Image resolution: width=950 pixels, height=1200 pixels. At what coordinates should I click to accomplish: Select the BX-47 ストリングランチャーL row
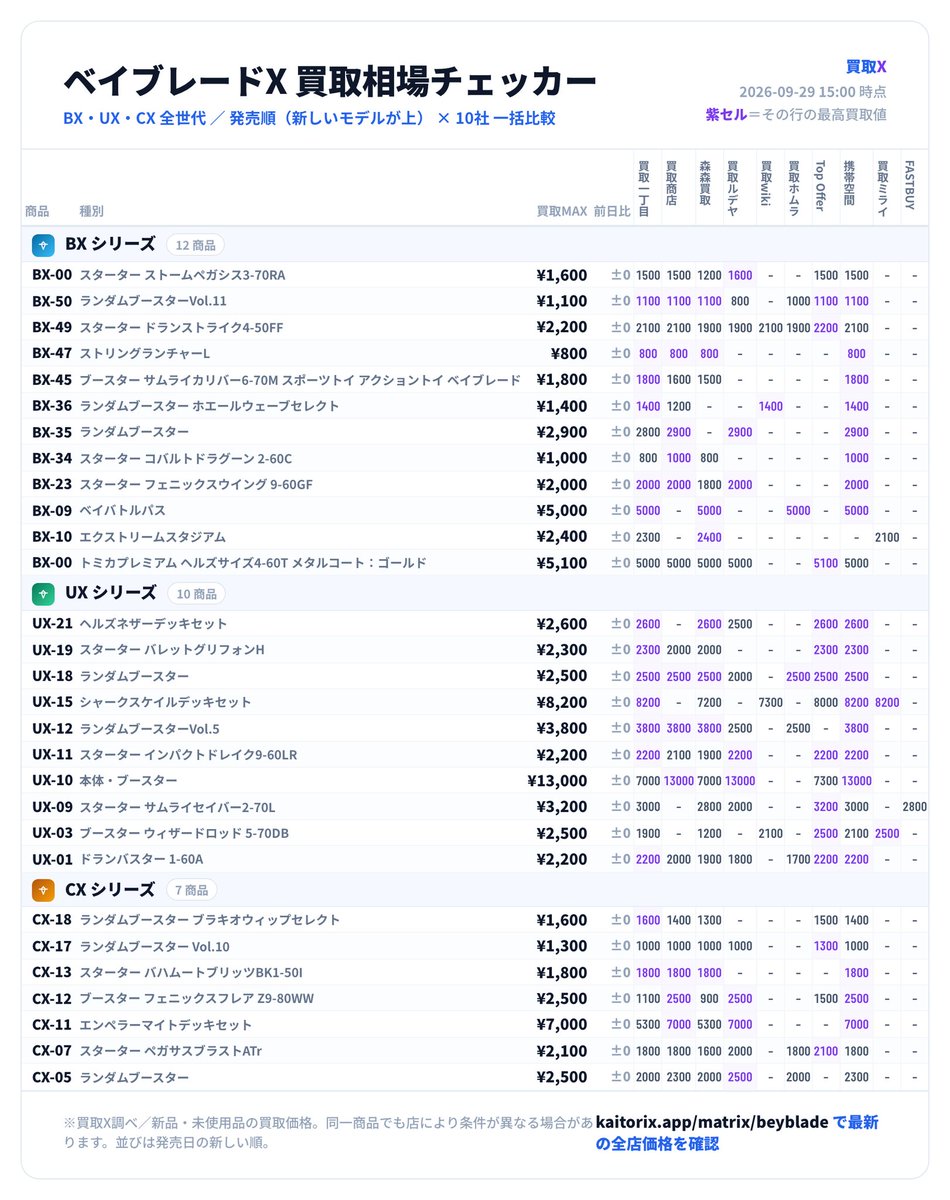[x=475, y=353]
